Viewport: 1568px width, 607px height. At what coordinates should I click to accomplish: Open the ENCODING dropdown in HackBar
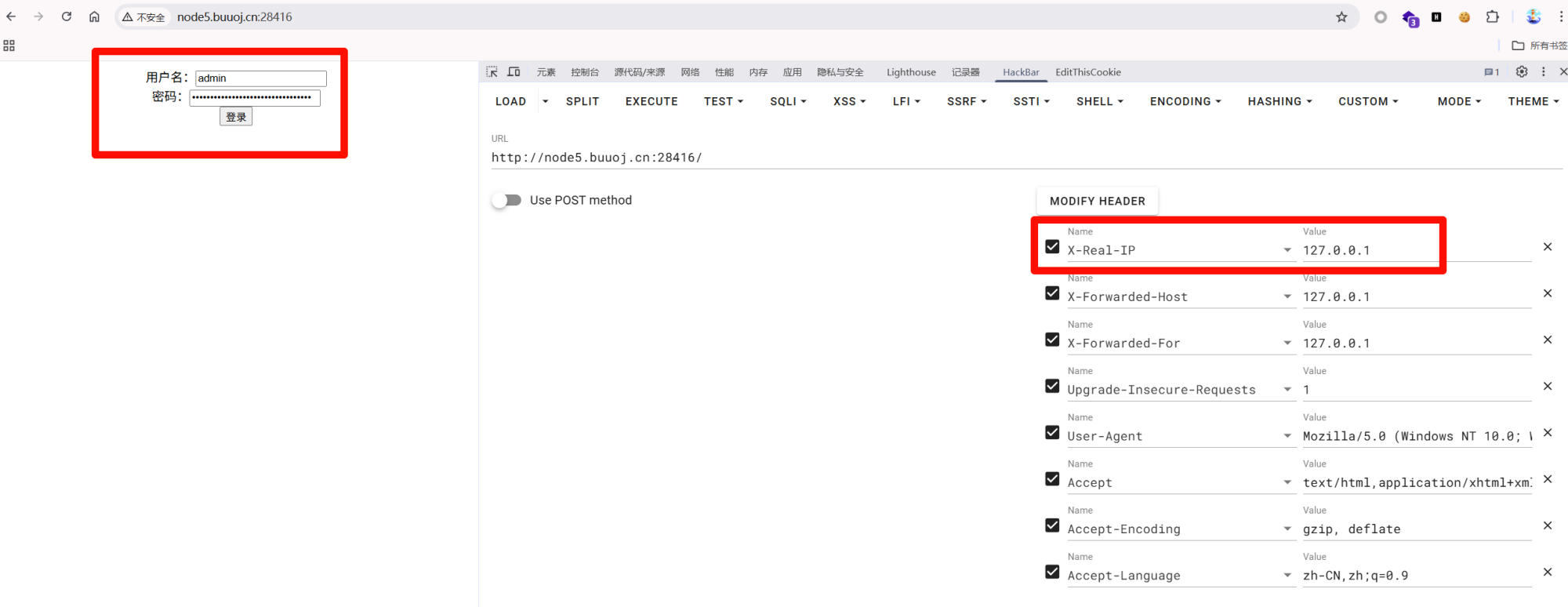pos(1185,102)
